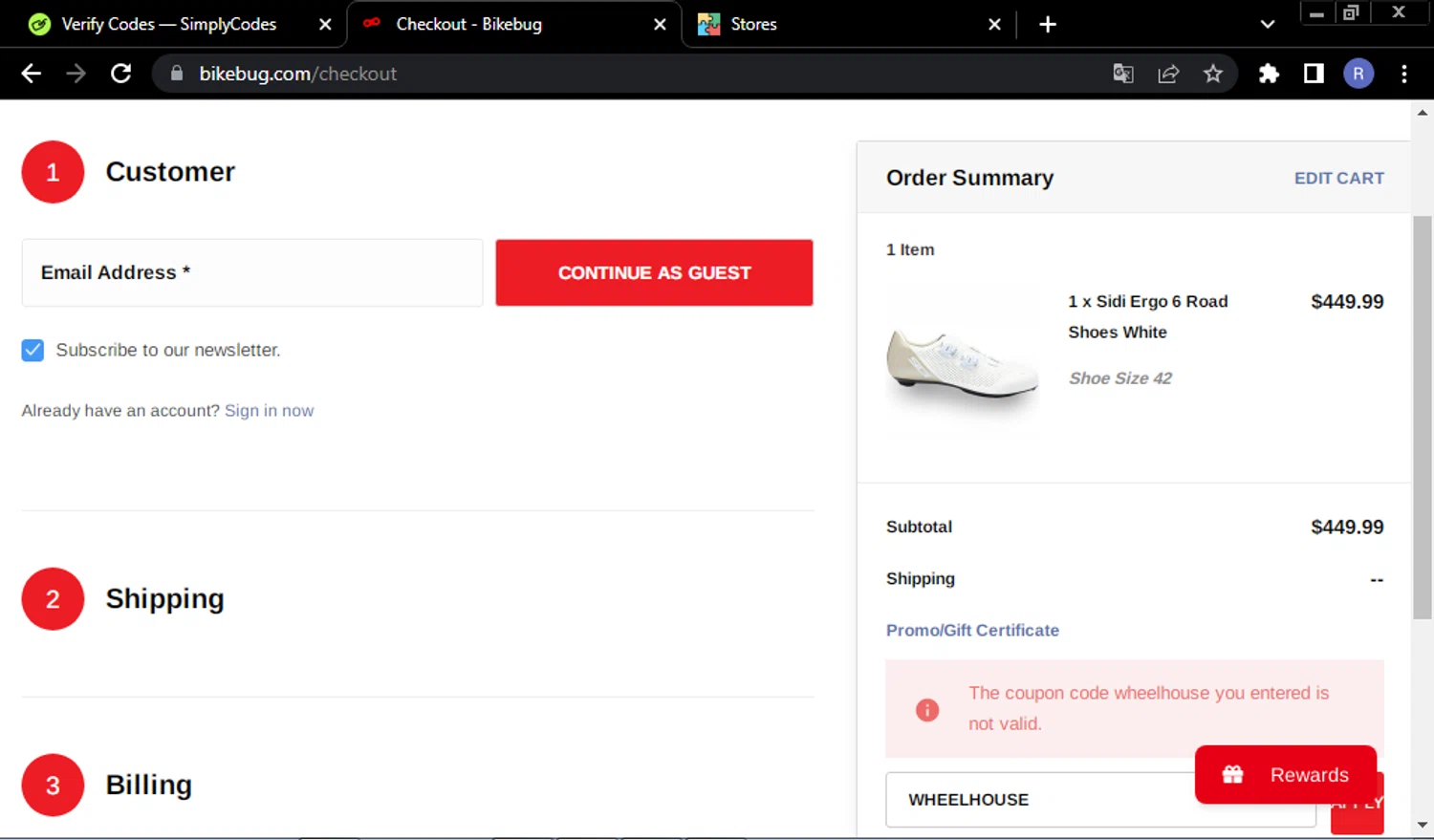Click the address bar URL
Screen dimensions: 1434x840
pyautogui.click(x=297, y=74)
